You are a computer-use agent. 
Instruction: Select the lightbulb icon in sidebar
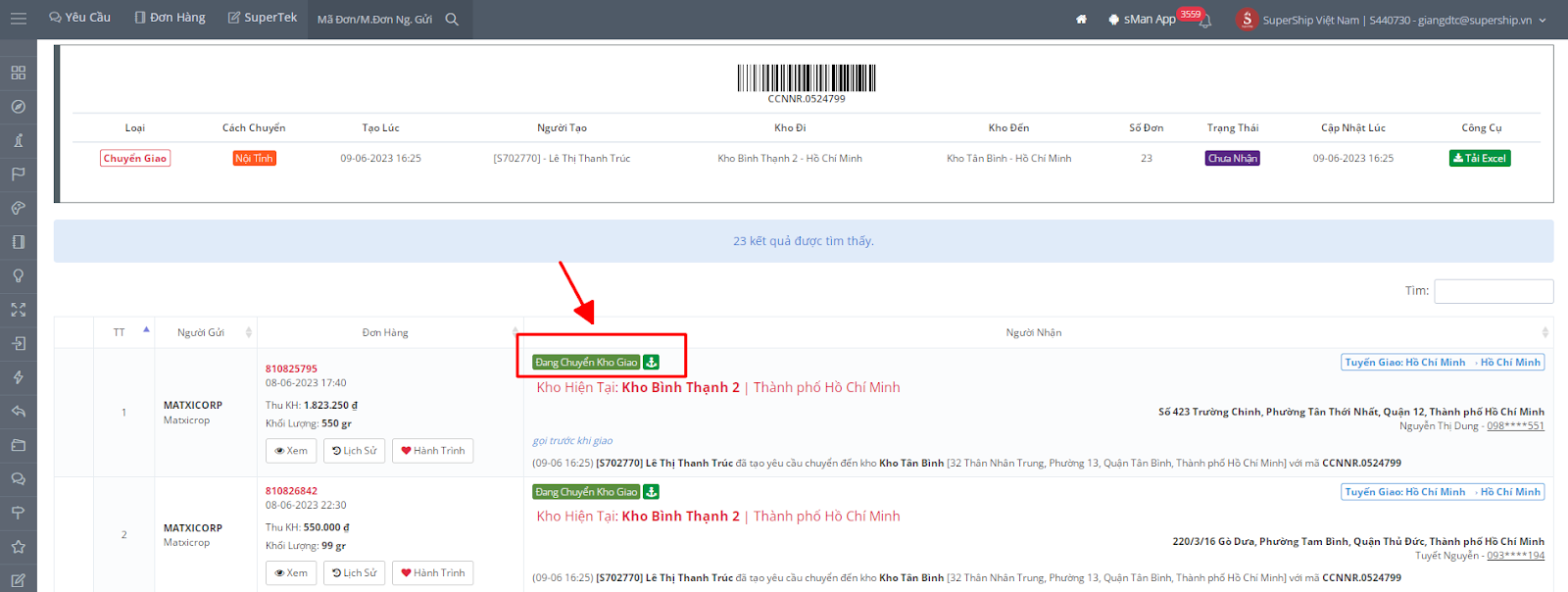18,275
